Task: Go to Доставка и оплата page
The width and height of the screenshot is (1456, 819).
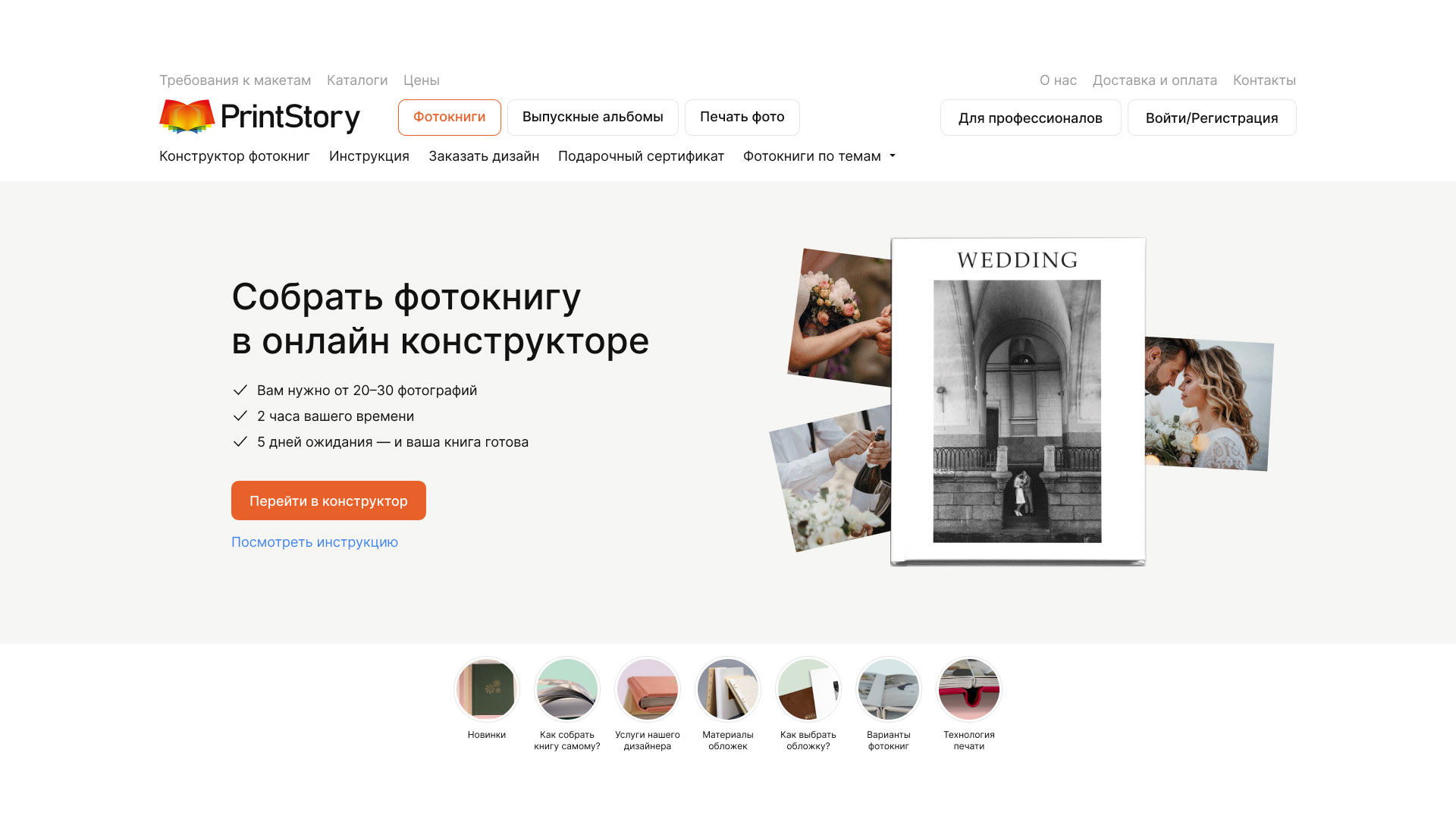Action: pos(1155,80)
